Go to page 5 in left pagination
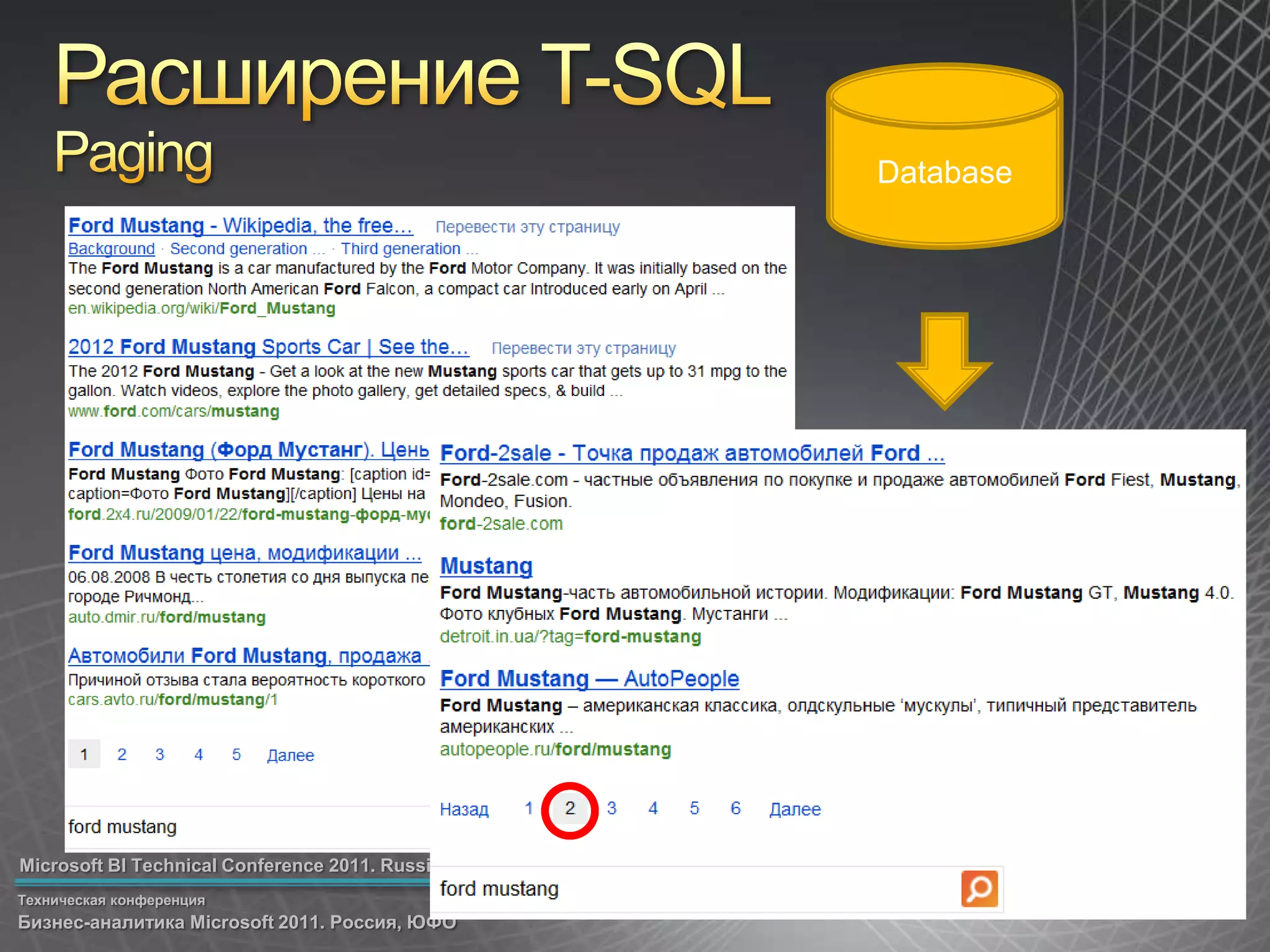The image size is (1270, 952). 236,754
